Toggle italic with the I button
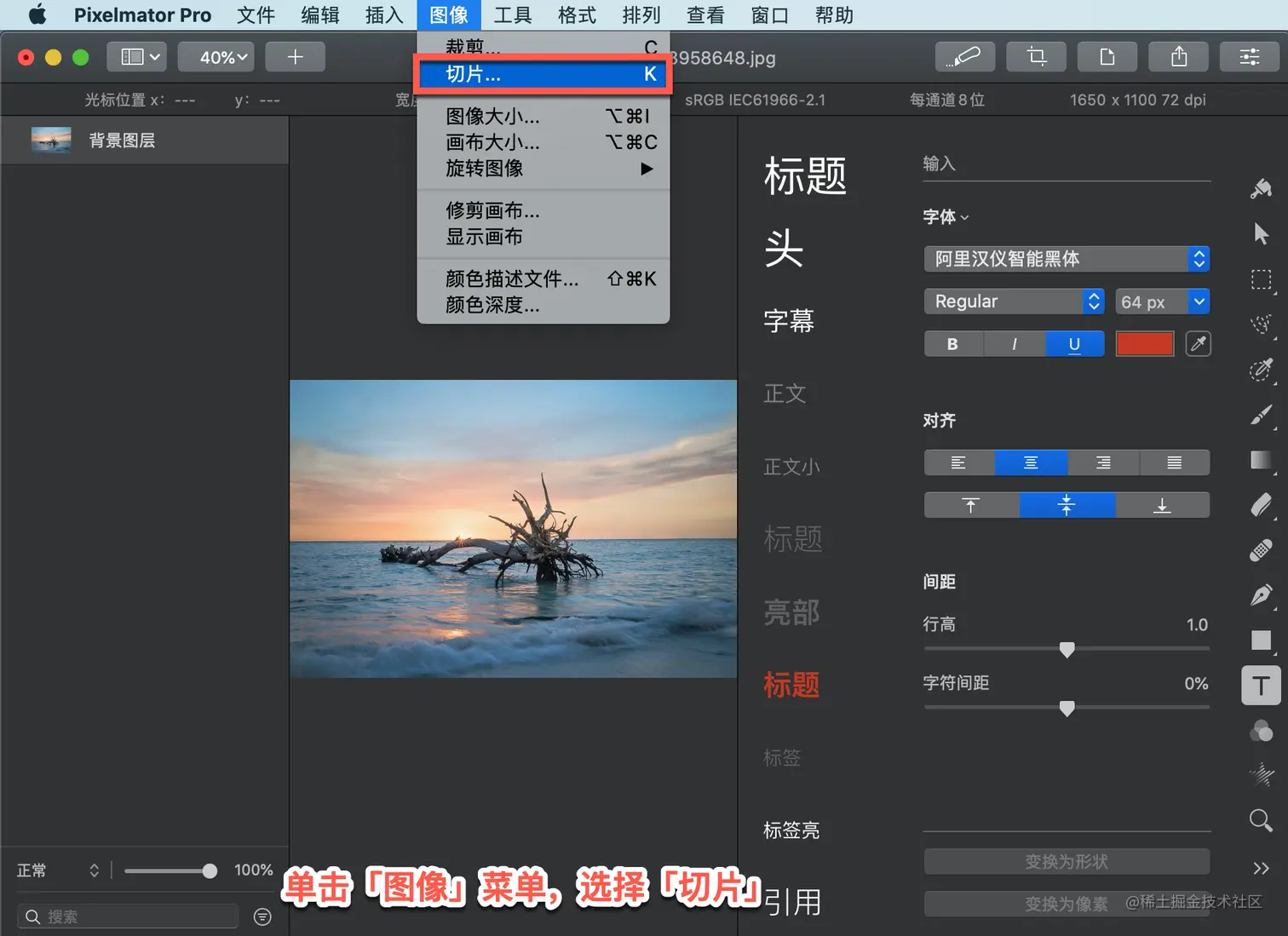This screenshot has height=936, width=1288. 1014,344
